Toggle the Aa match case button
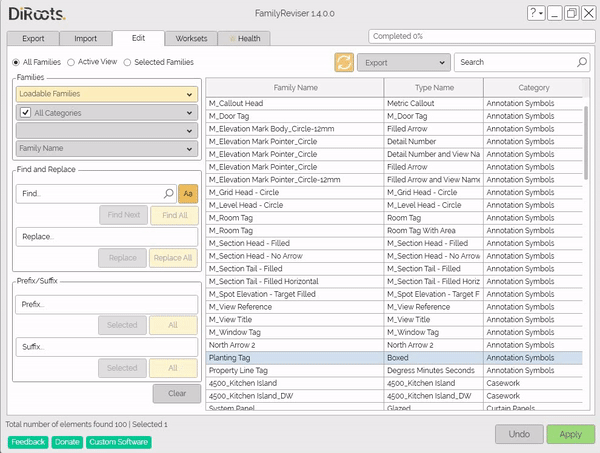600x453 pixels. 186,194
